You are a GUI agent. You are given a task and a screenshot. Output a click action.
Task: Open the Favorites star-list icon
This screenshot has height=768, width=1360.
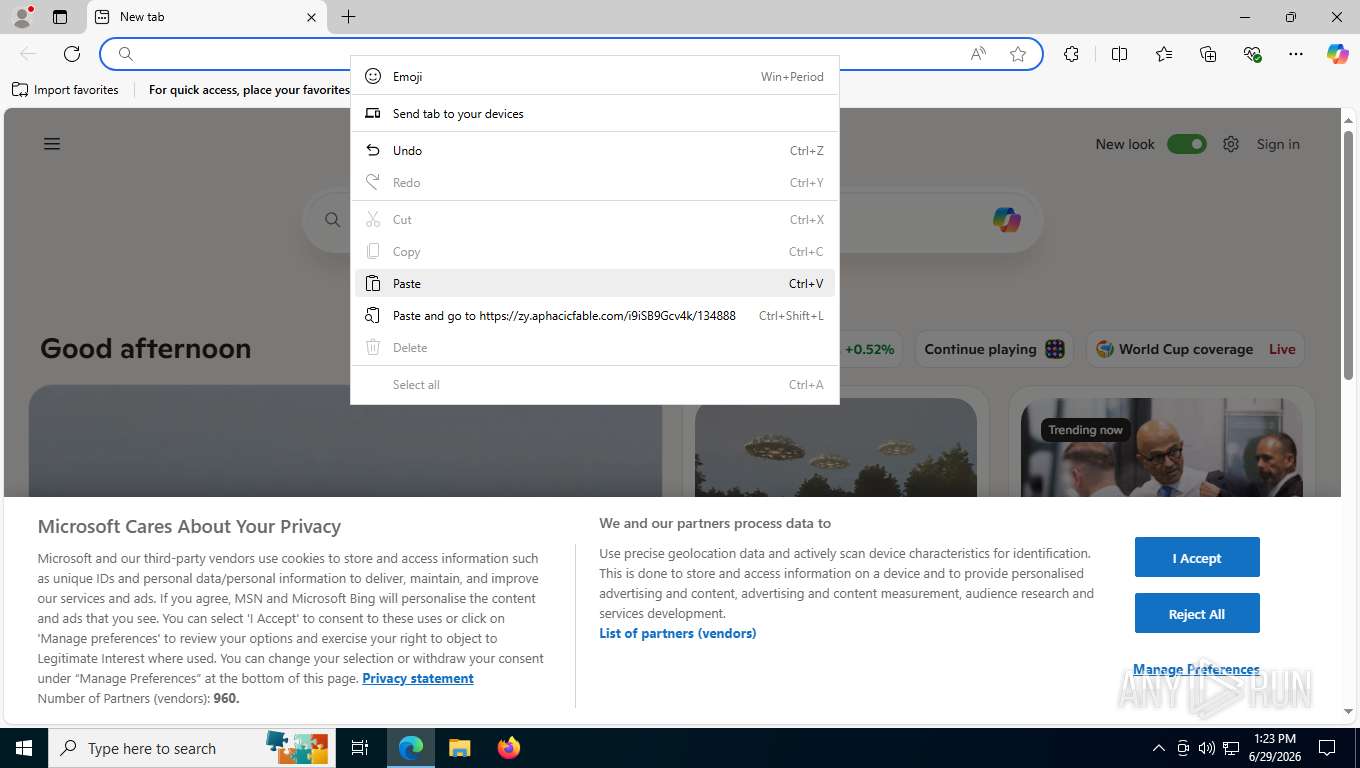[1164, 54]
